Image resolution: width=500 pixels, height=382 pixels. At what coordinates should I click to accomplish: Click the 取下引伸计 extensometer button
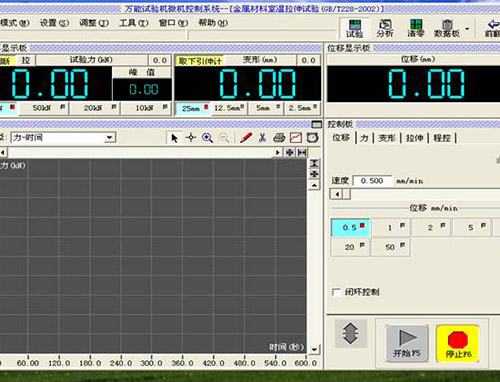(200, 61)
